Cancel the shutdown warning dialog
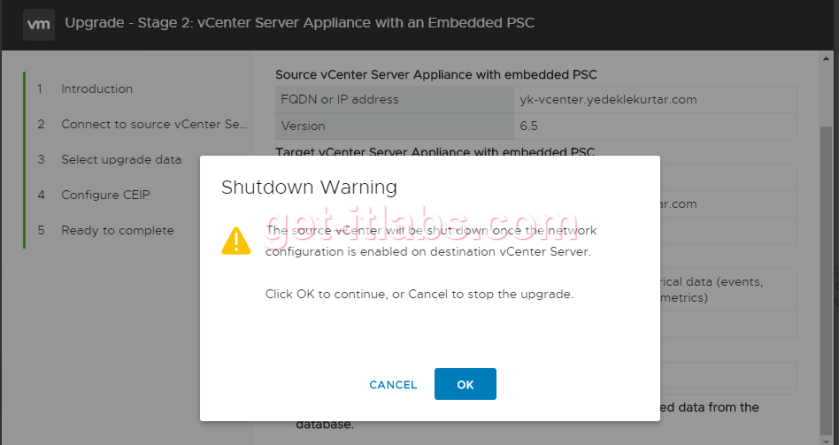Image resolution: width=839 pixels, height=445 pixels. pos(393,385)
